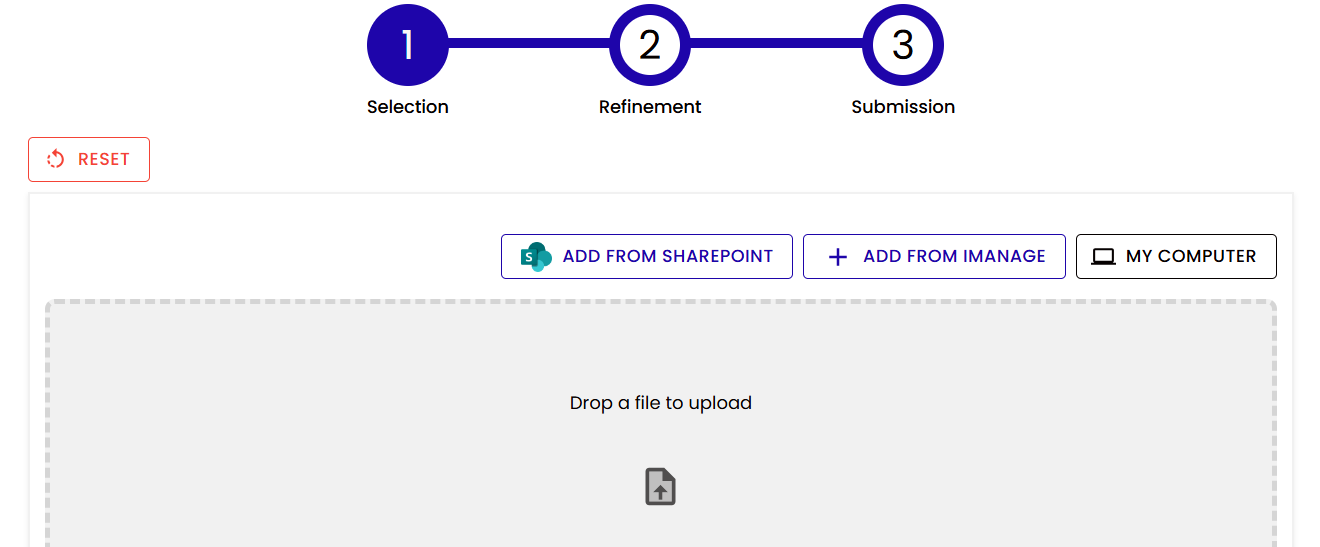Click the file upload icon in drop zone
The height and width of the screenshot is (547, 1320).
click(660, 487)
